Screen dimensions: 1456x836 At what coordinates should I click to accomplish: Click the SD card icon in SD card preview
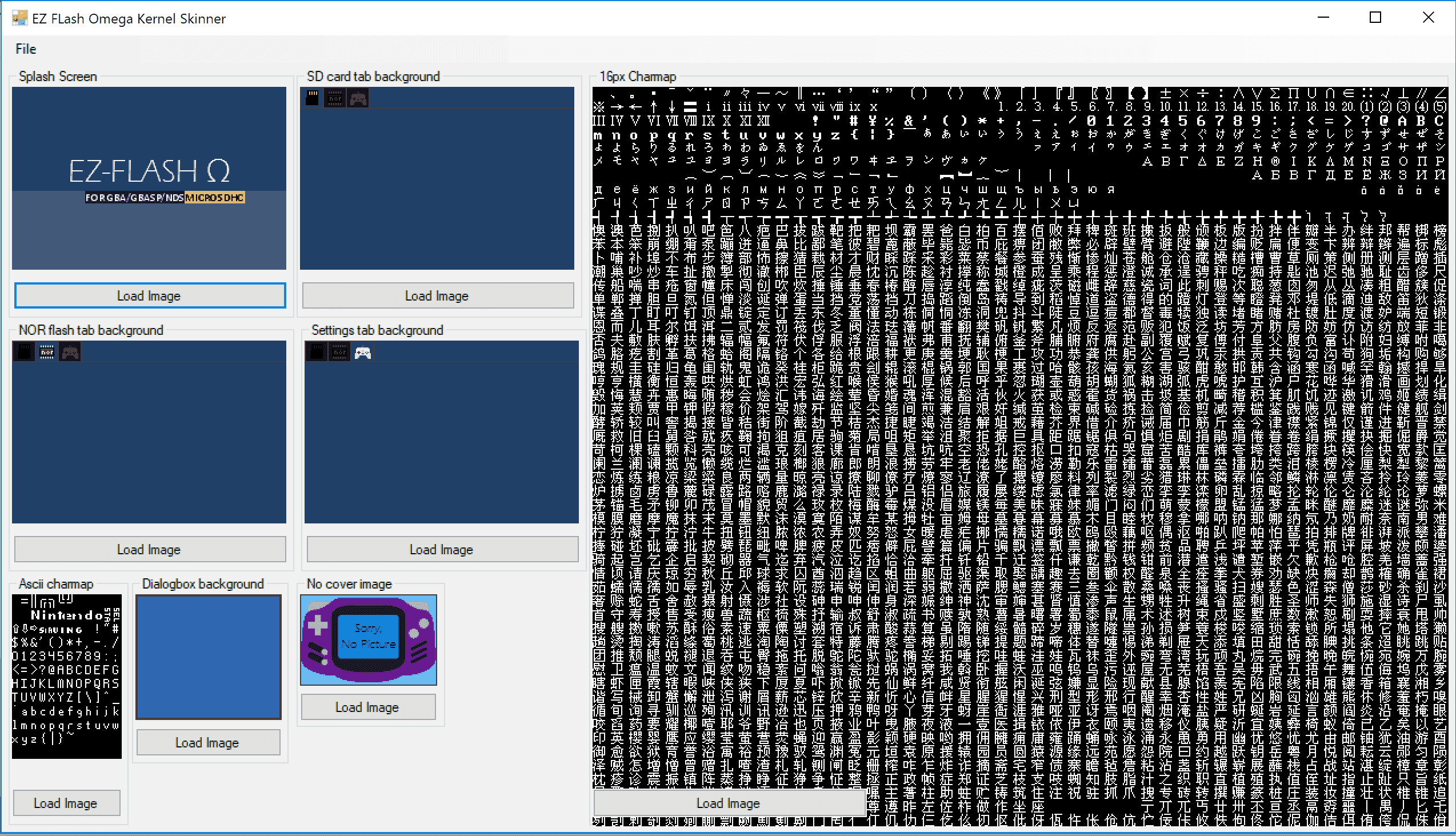(x=313, y=98)
